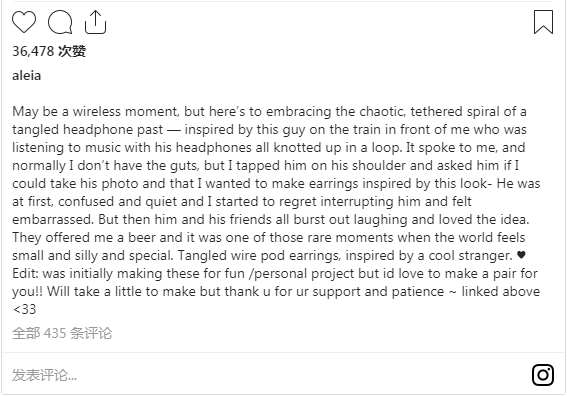The image size is (567, 396).
Task: Click the 次赞 label next to like count
Action: (72, 51)
